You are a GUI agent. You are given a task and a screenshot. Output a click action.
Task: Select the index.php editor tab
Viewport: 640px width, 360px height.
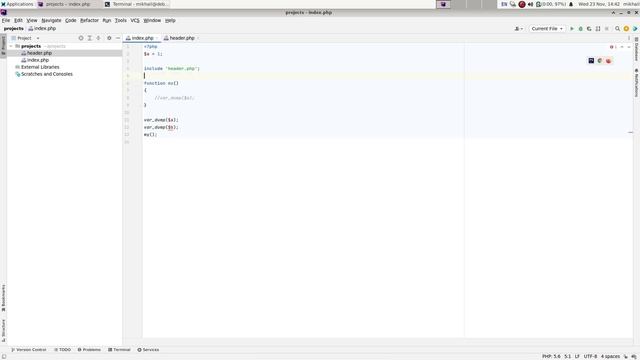(x=142, y=38)
